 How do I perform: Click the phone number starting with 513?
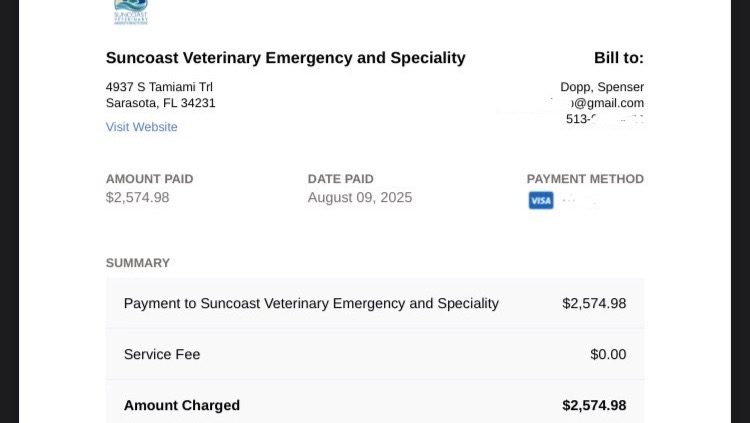[x=605, y=119]
